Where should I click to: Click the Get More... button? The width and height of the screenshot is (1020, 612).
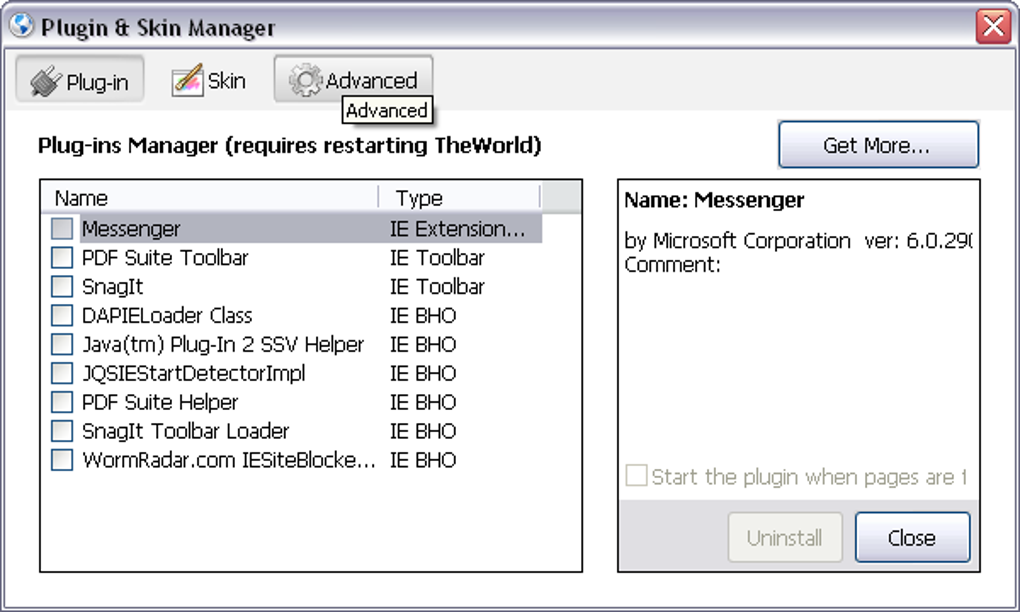click(x=878, y=144)
